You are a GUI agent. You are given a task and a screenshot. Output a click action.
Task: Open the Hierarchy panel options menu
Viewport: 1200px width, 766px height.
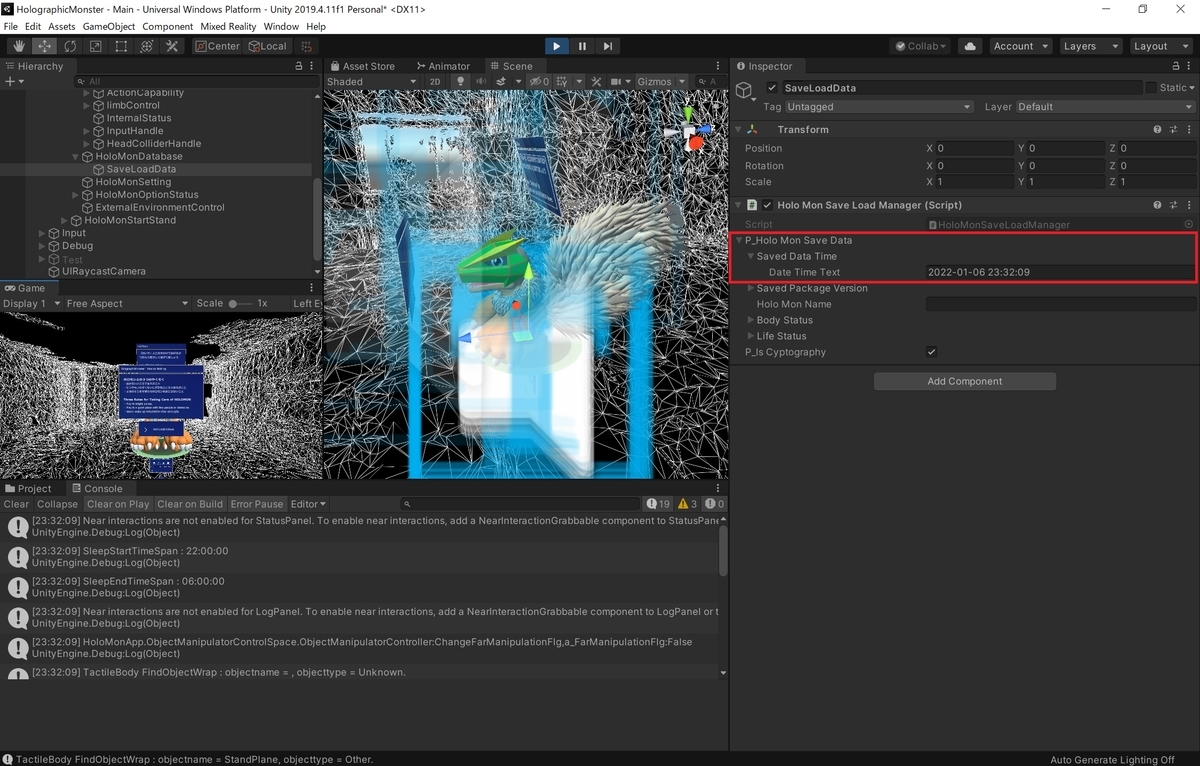point(312,66)
